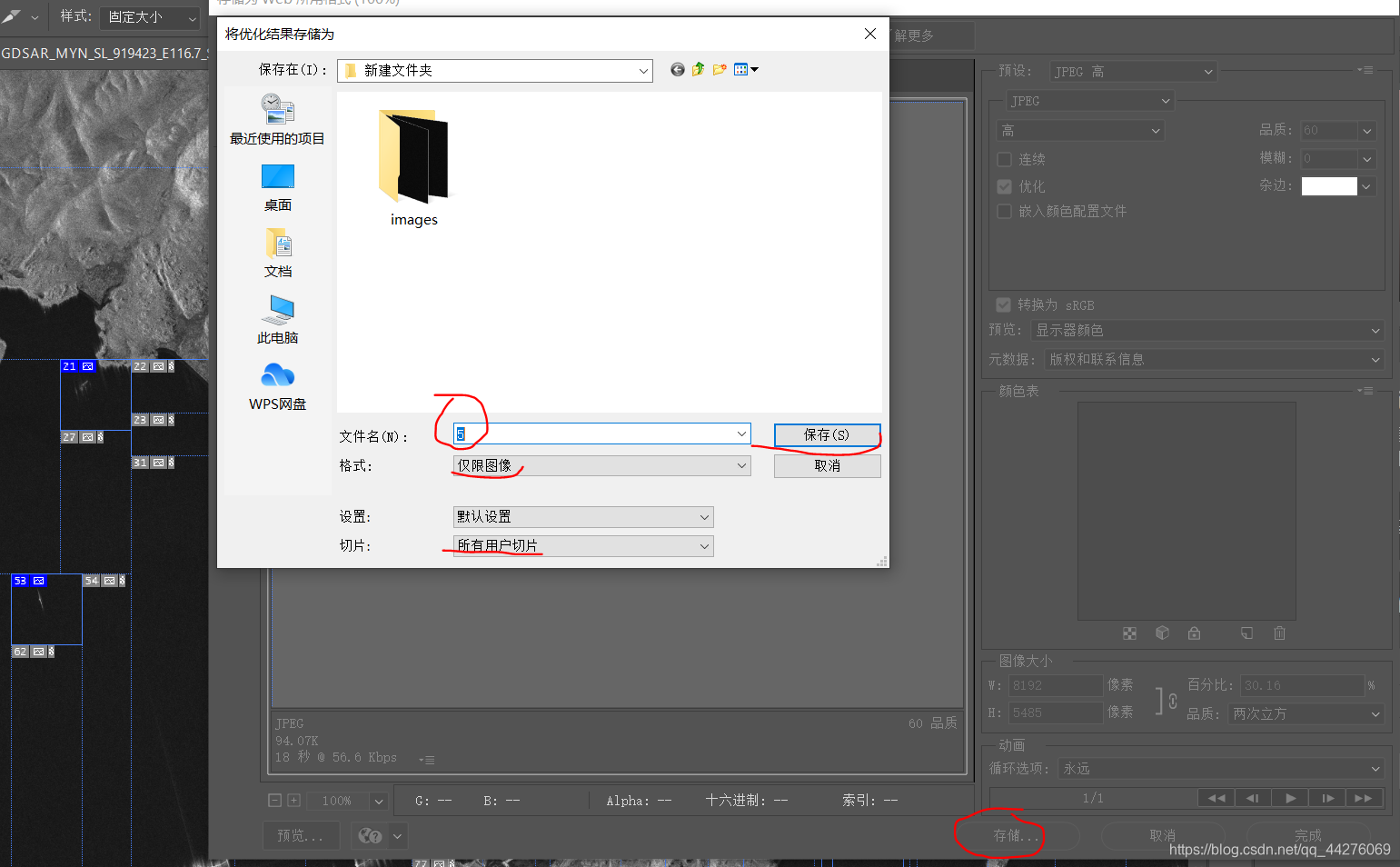The image size is (1400, 867).
Task: Open the 预设 JPEG 高 preset dropdown
Action: point(1133,72)
